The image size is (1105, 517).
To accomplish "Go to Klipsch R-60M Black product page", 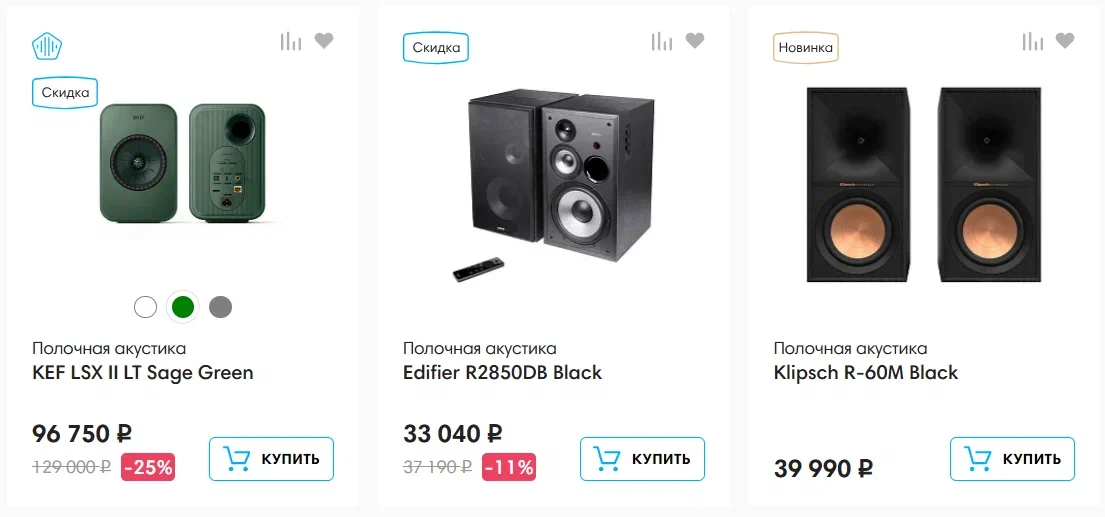I will 866,373.
